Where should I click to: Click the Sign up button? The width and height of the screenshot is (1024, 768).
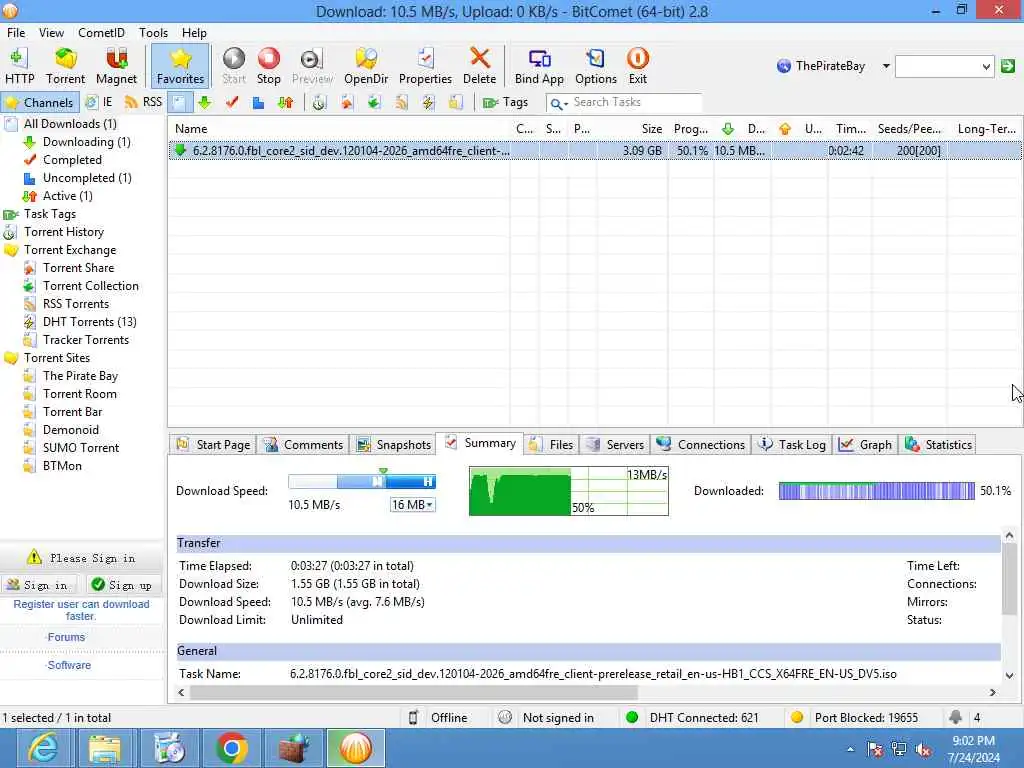[x=124, y=585]
